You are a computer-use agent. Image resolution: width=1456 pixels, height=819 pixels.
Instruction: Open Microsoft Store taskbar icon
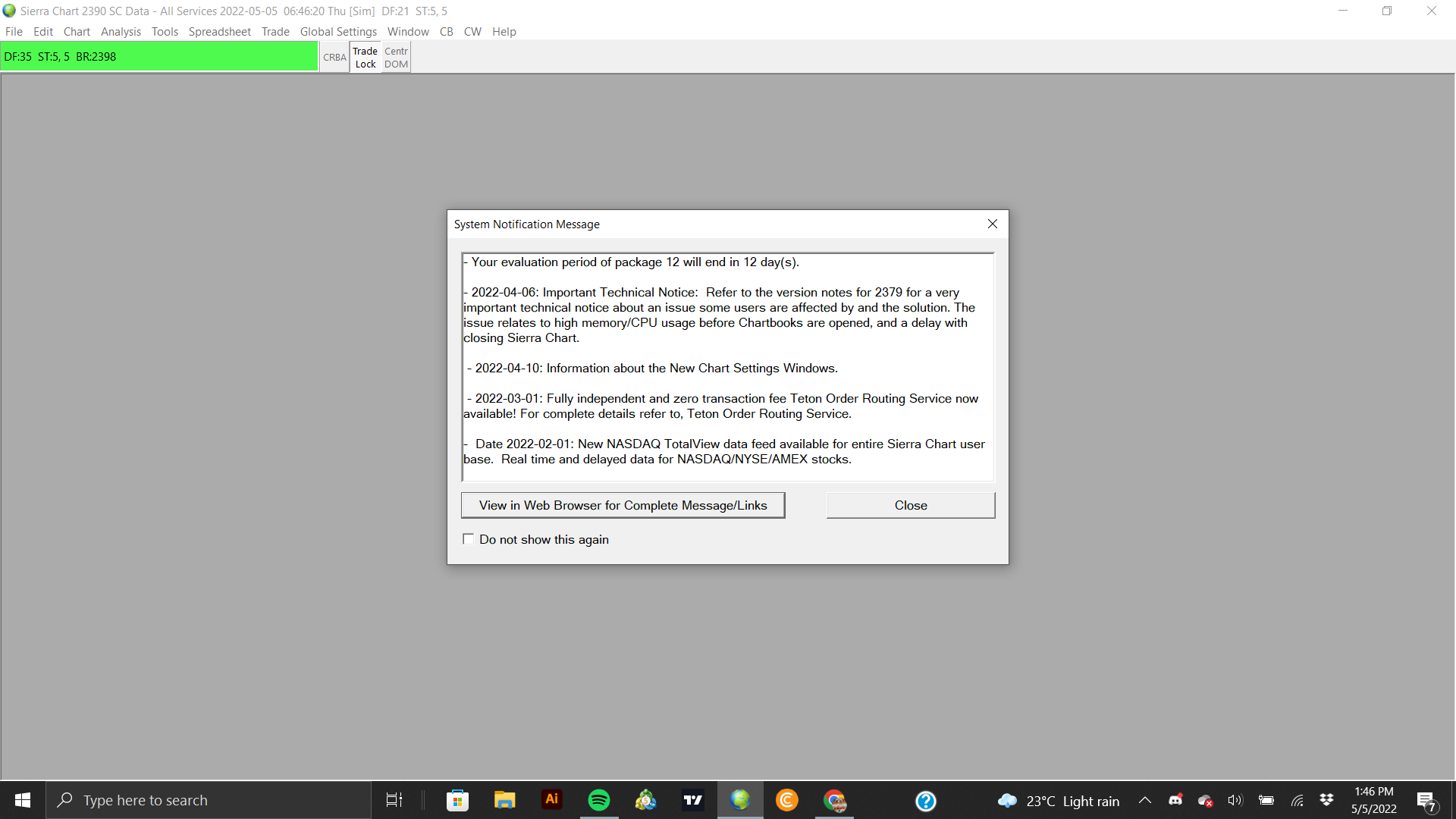point(457,800)
